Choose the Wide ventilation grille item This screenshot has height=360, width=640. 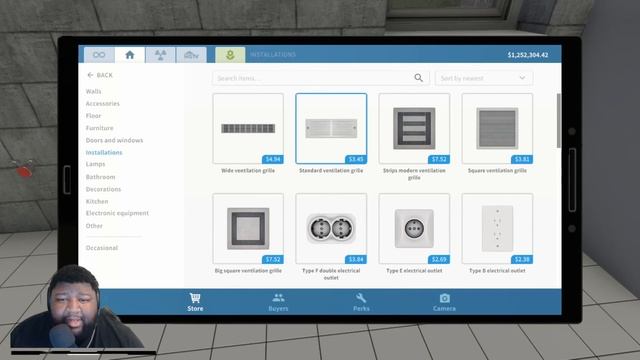[x=248, y=129]
